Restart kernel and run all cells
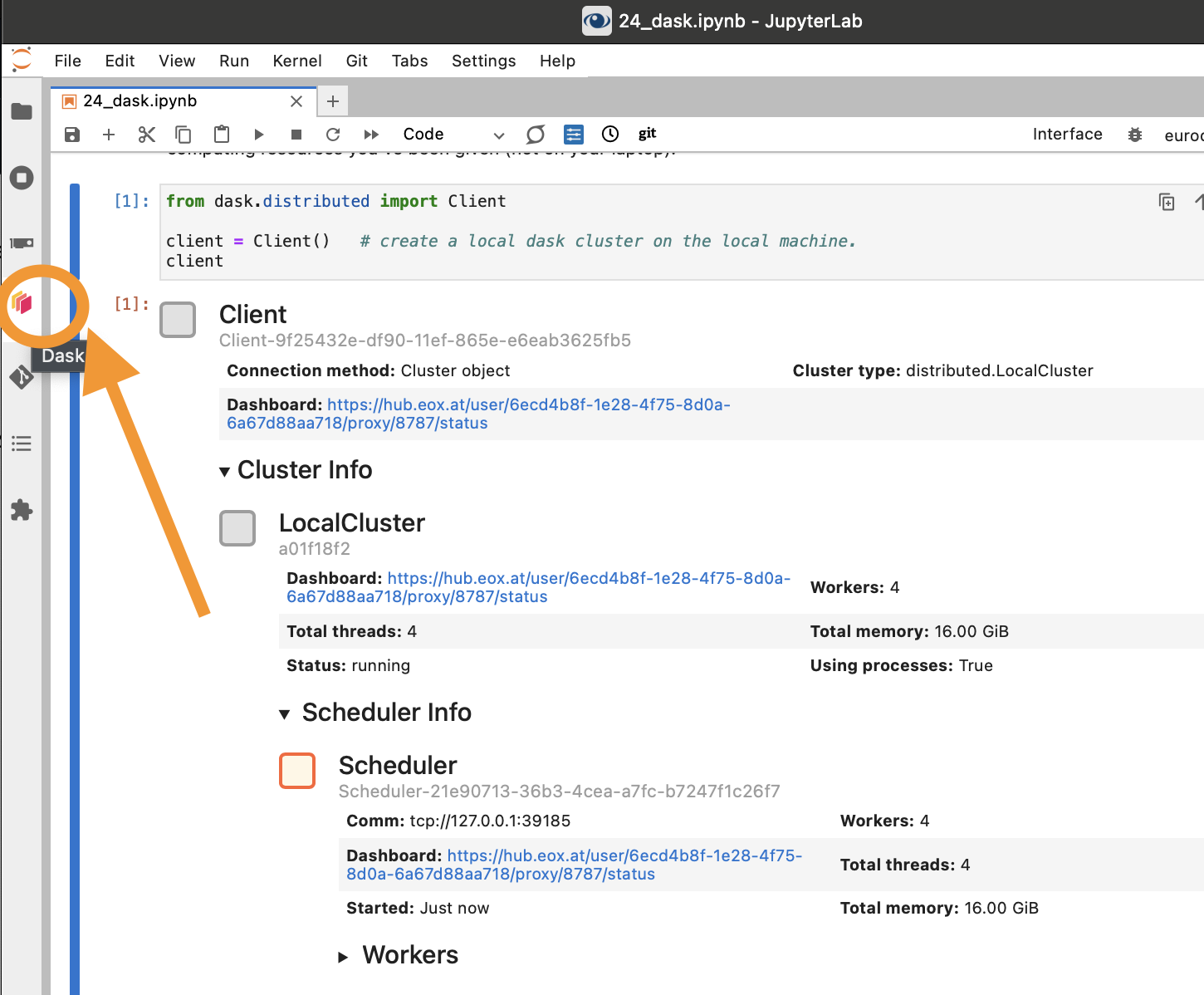 [x=371, y=135]
